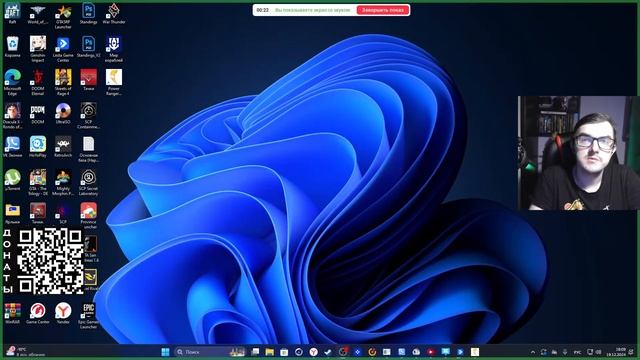Open Yandex browser on the taskbar

313,352
